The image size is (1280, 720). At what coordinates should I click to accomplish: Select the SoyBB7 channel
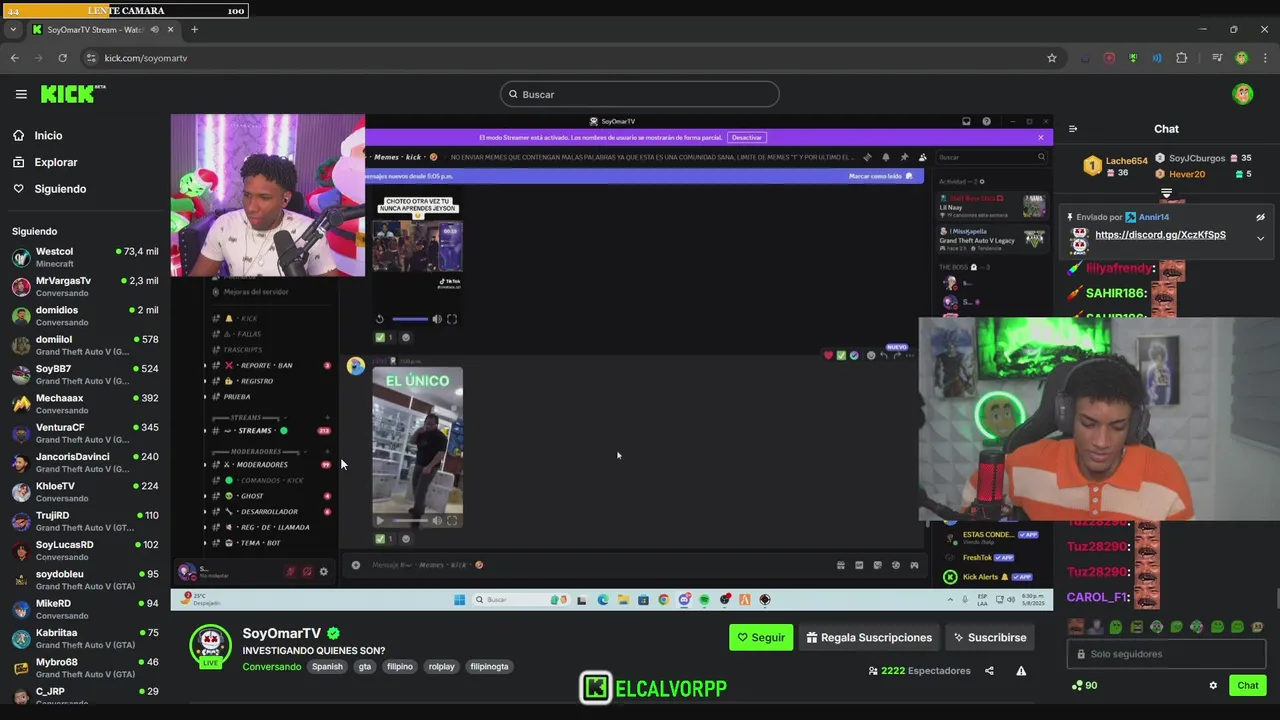click(85, 374)
